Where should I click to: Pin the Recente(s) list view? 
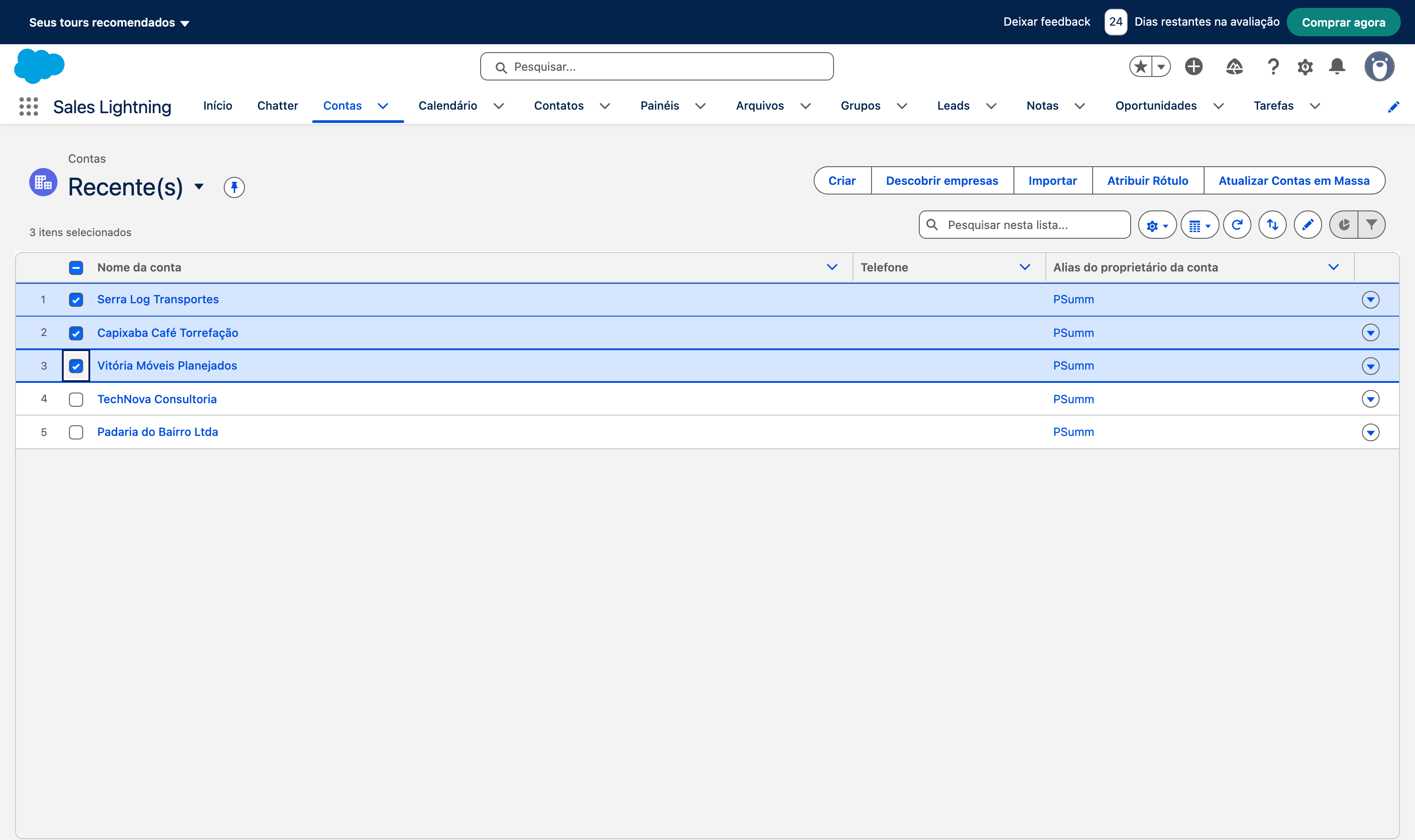(x=234, y=187)
